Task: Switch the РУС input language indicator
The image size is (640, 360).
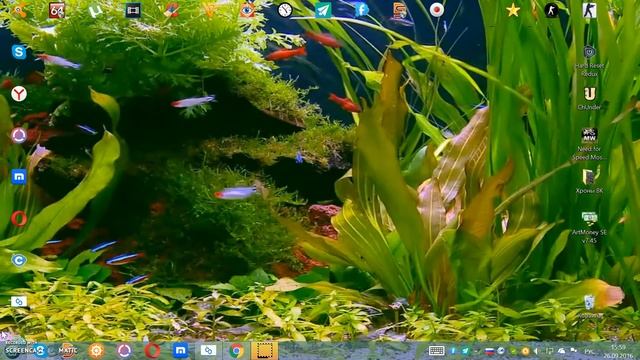Action: tap(589, 351)
